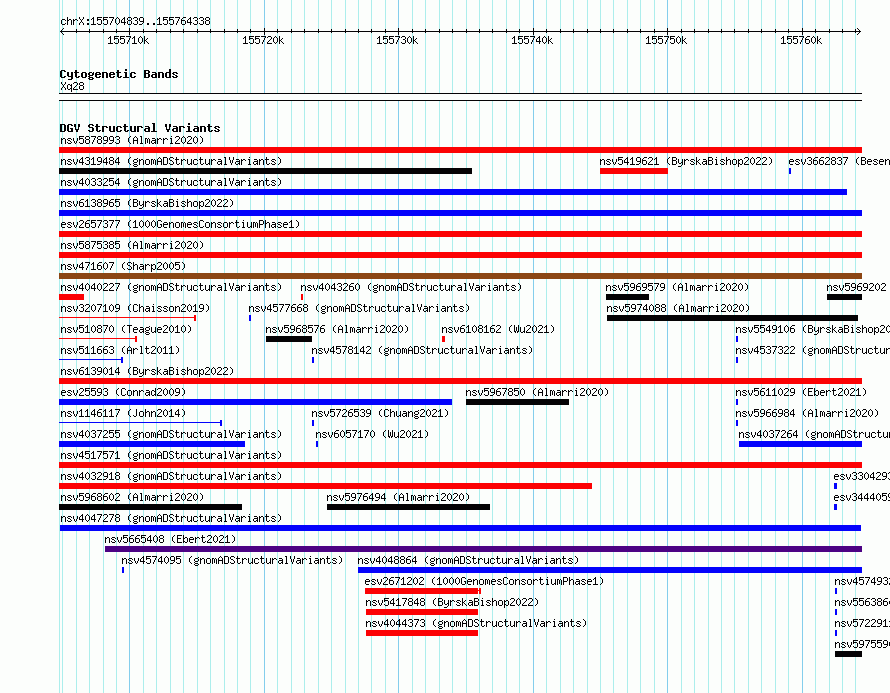Screen dimensions: 890x693
Task: Click the nsv4048864 gnomAD variant label
Action: point(468,560)
